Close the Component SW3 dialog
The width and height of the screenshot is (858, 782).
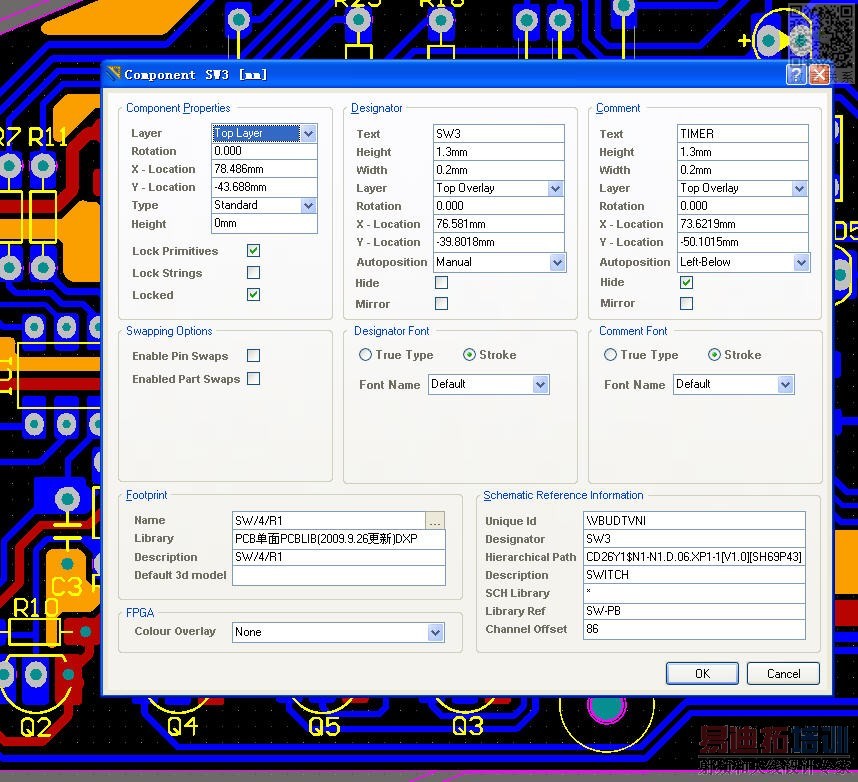click(x=819, y=75)
